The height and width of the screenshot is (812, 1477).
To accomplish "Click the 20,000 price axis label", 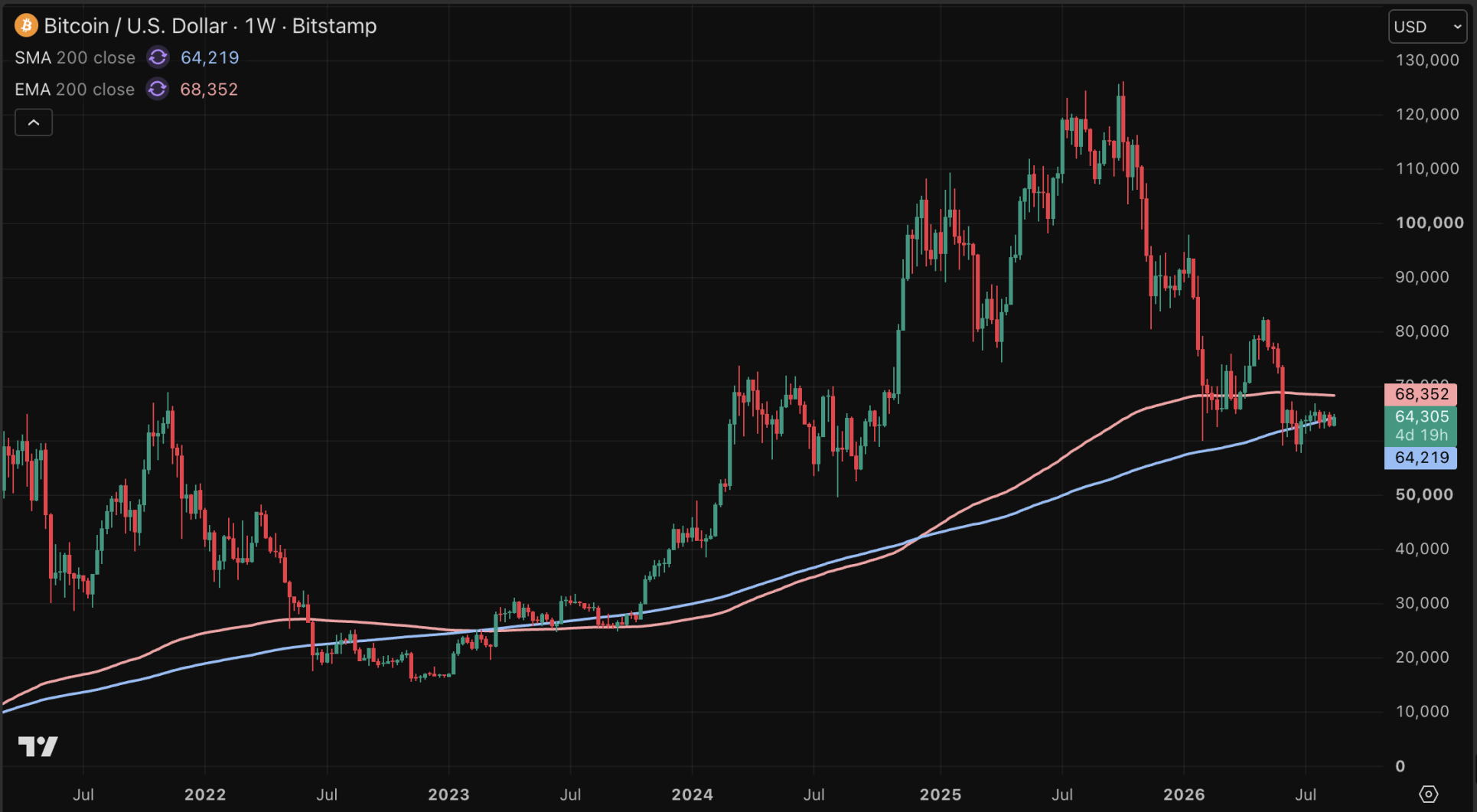I will (x=1422, y=657).
